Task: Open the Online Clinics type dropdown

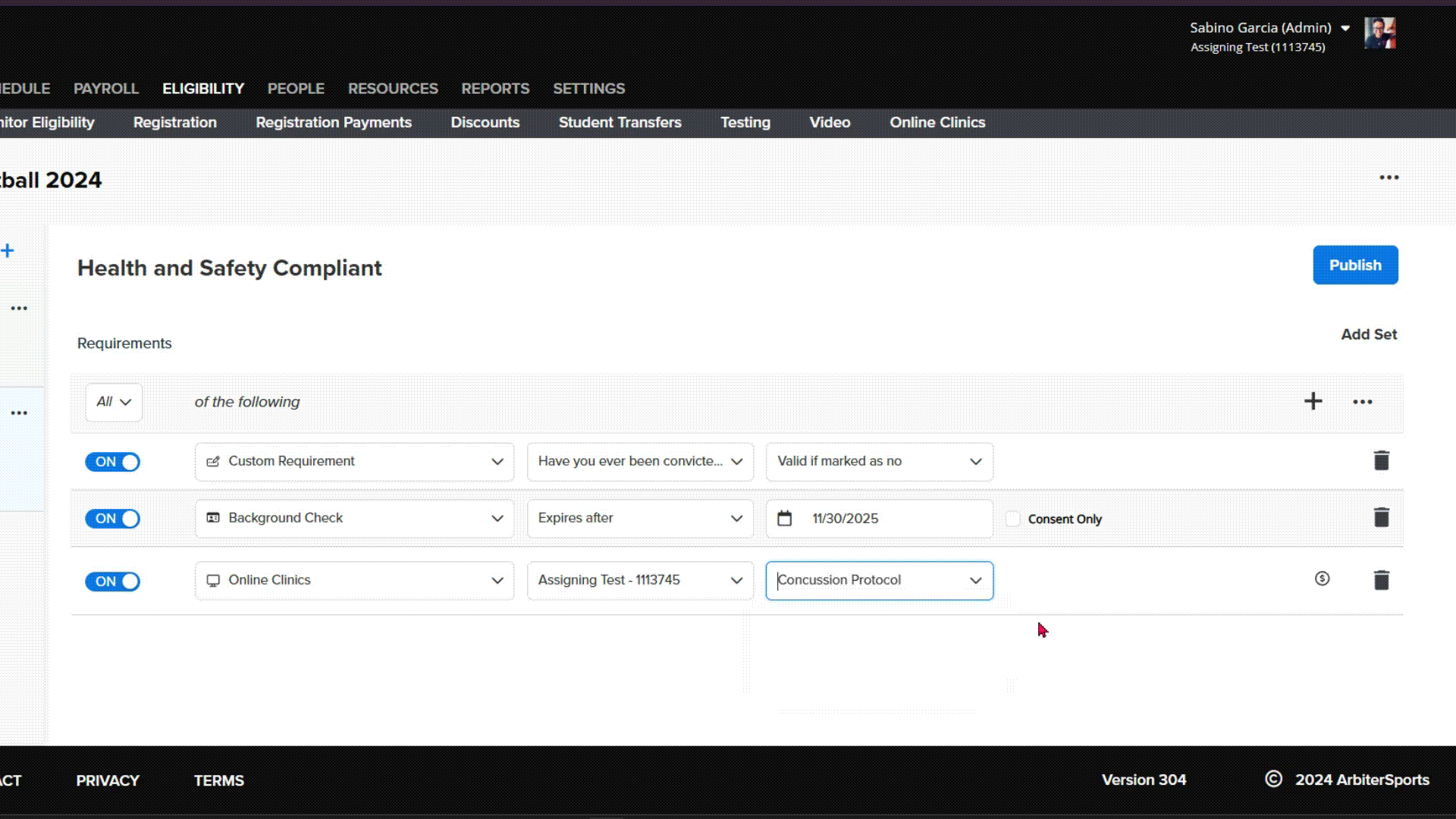Action: click(x=354, y=580)
